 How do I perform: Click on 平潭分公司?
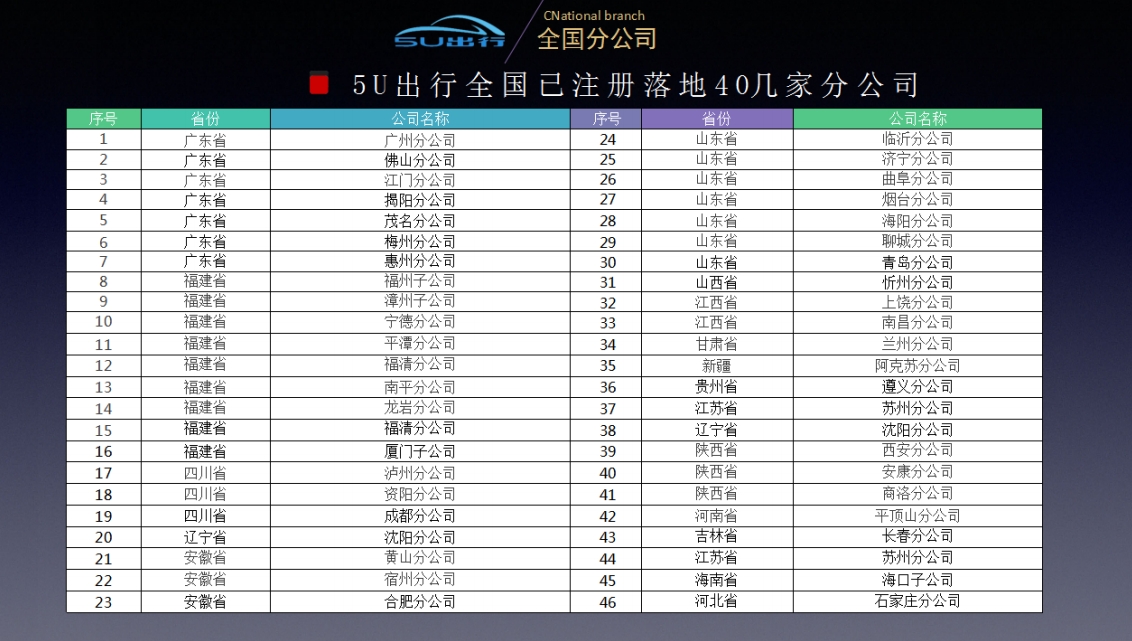420,344
